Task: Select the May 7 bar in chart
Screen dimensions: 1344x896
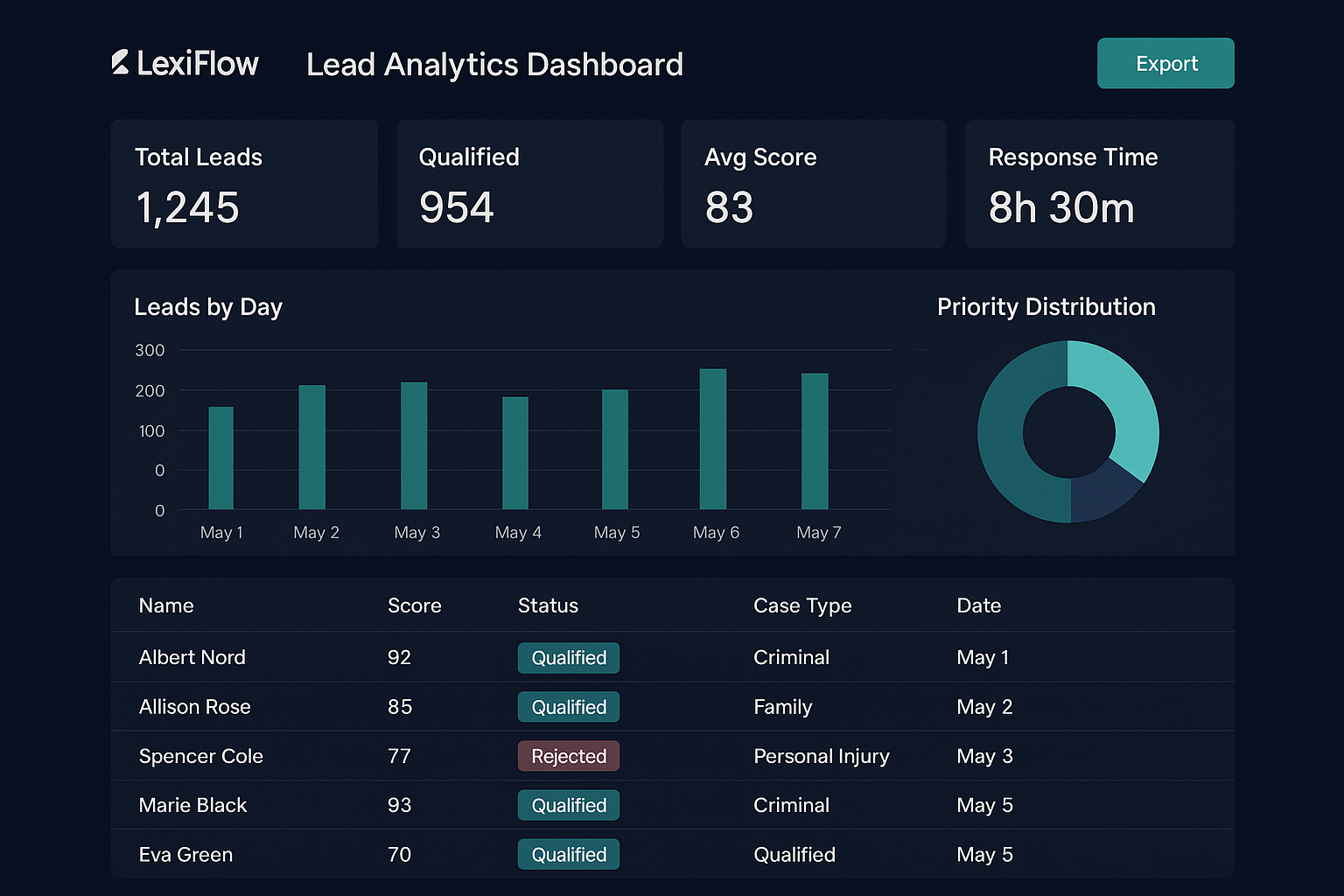Action: [x=815, y=441]
